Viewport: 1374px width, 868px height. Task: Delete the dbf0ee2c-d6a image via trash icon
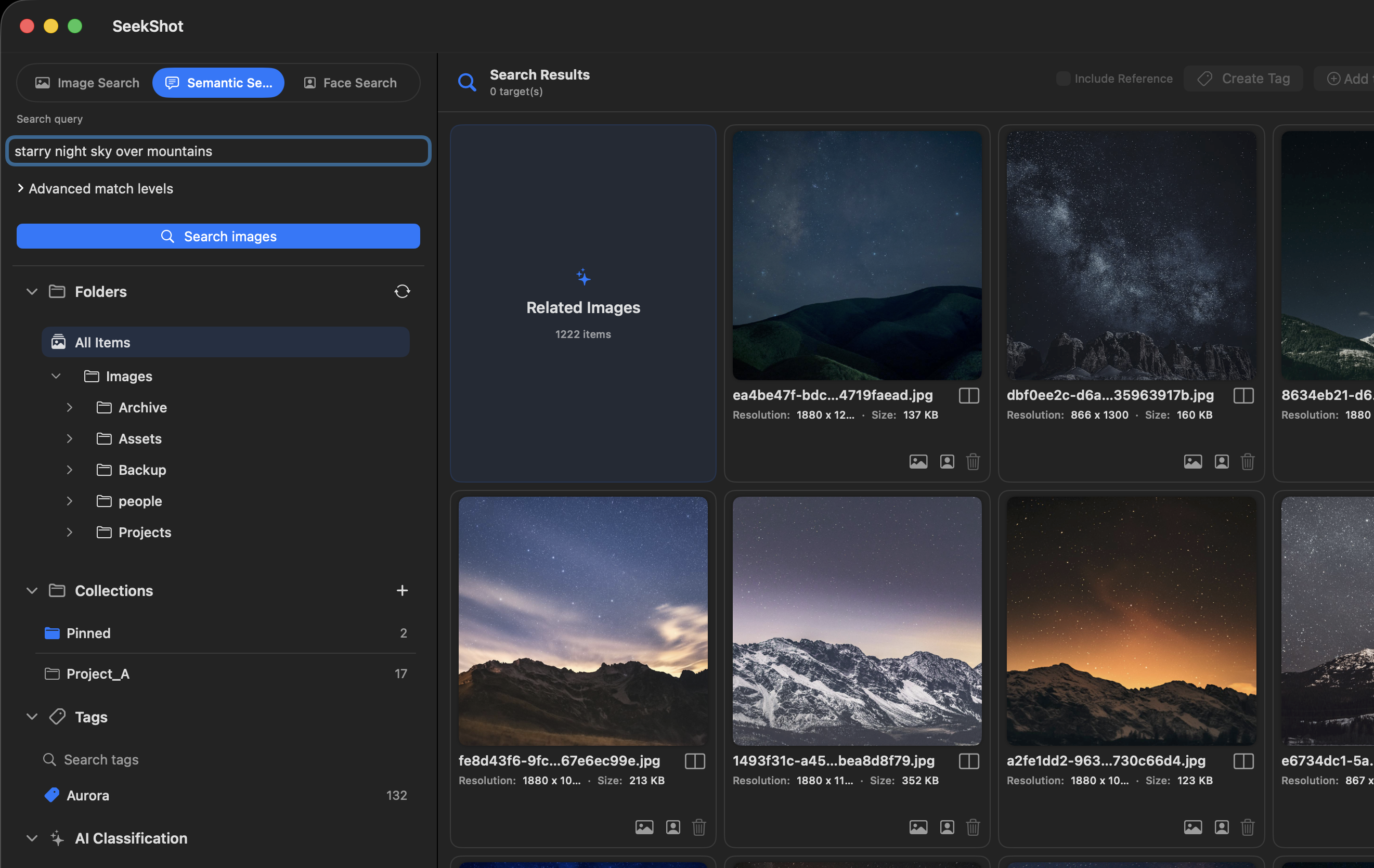point(1247,461)
